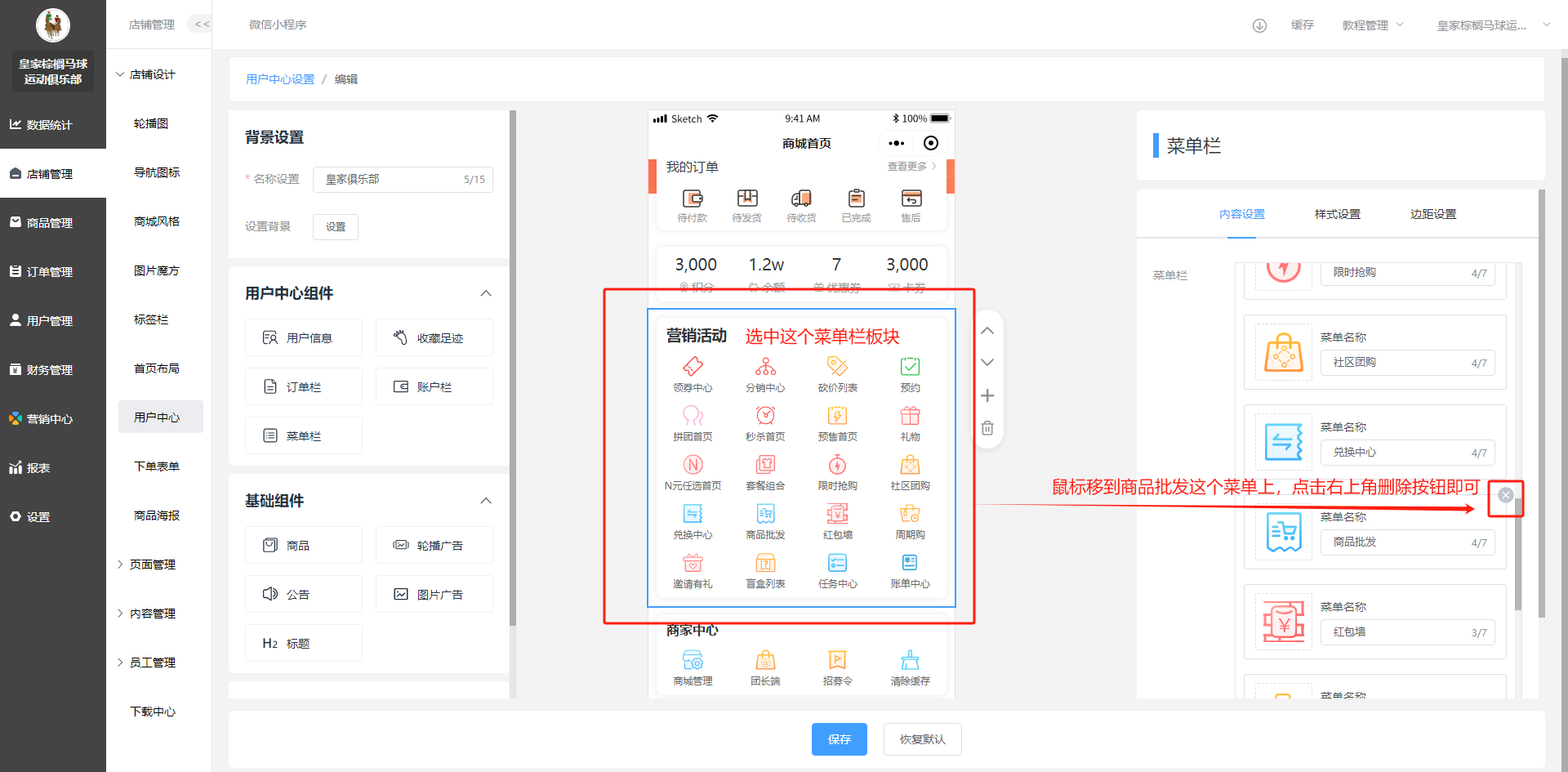Click the 社区团购 shopping bag thumbnail
1568x772 pixels.
coord(1283,353)
